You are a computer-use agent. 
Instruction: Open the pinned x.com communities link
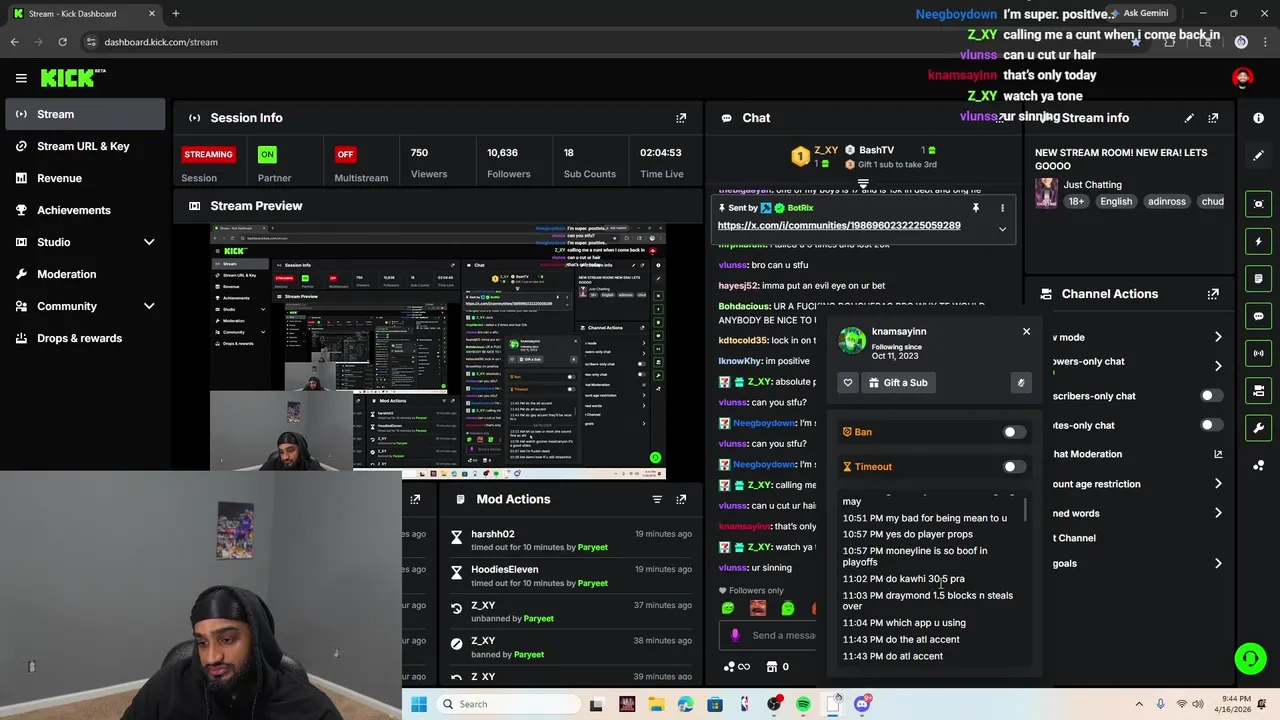click(839, 225)
